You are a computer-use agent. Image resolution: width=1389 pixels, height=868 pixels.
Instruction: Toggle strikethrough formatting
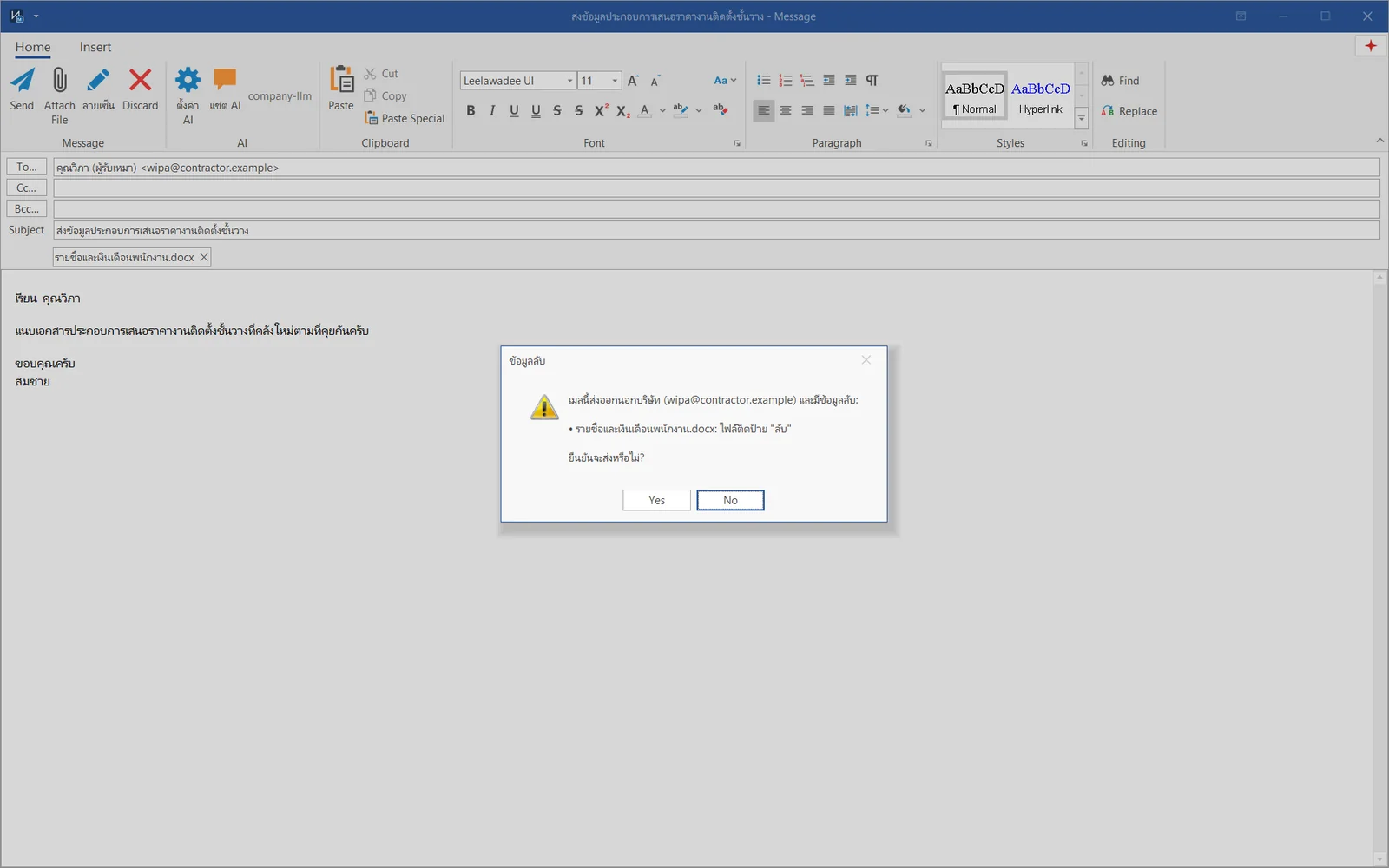pos(557,110)
